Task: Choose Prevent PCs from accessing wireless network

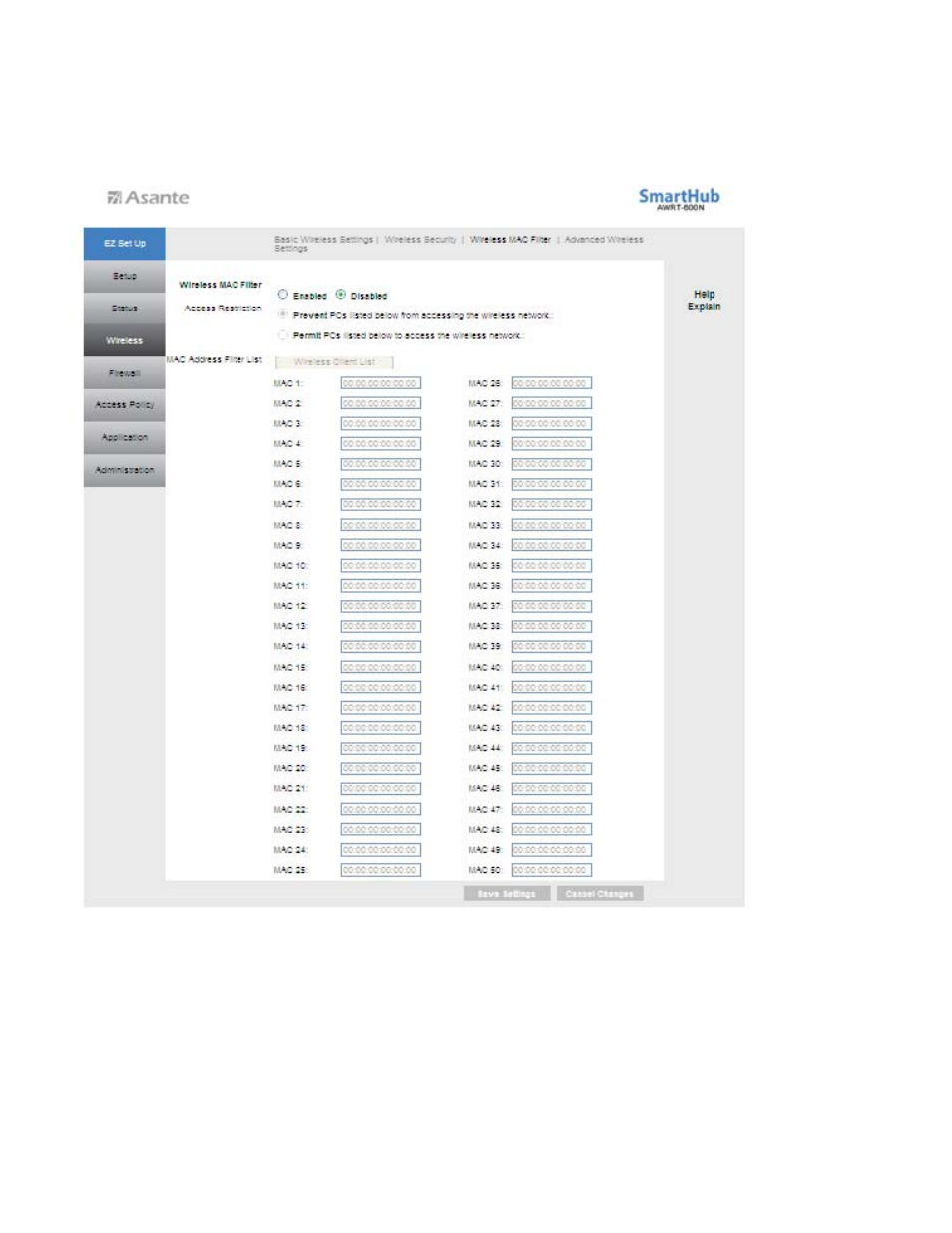Action: (x=283, y=314)
